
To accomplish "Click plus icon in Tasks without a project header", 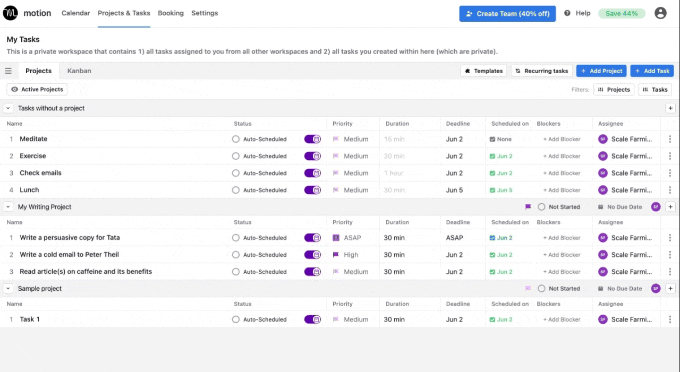I will coord(670,108).
